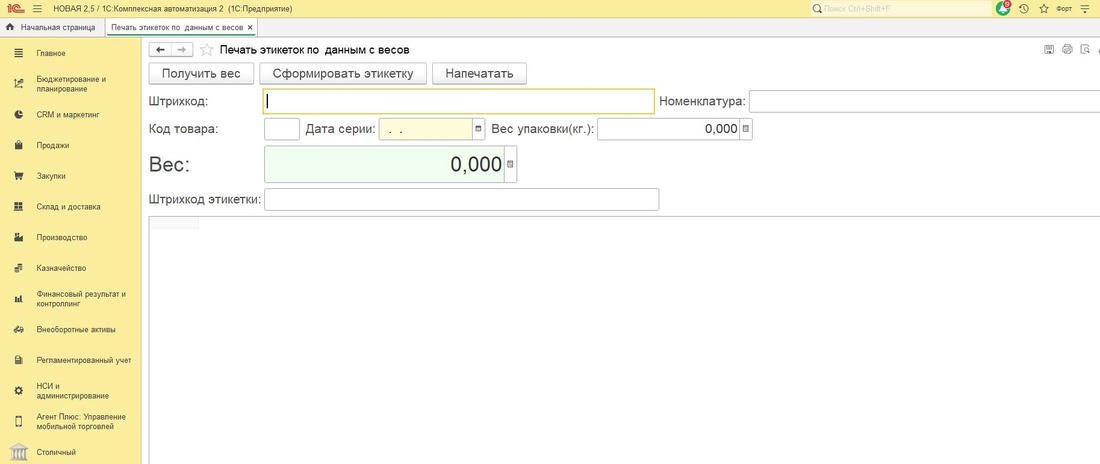Click the save diskette icon
1100x464 pixels.
point(1049,49)
